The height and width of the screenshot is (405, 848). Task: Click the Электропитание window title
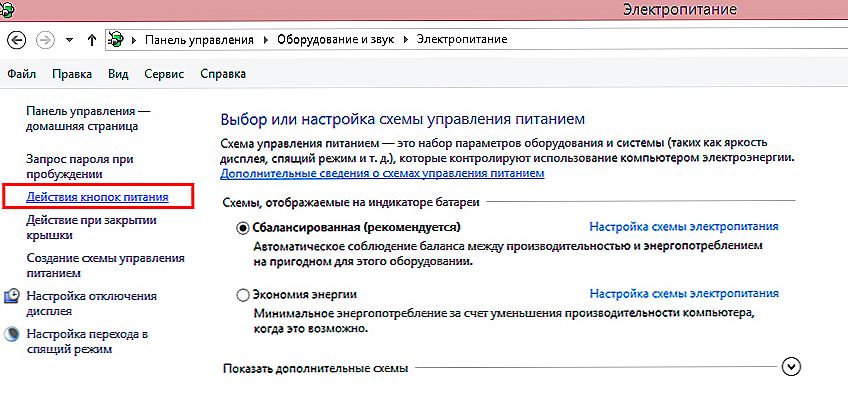(x=680, y=9)
